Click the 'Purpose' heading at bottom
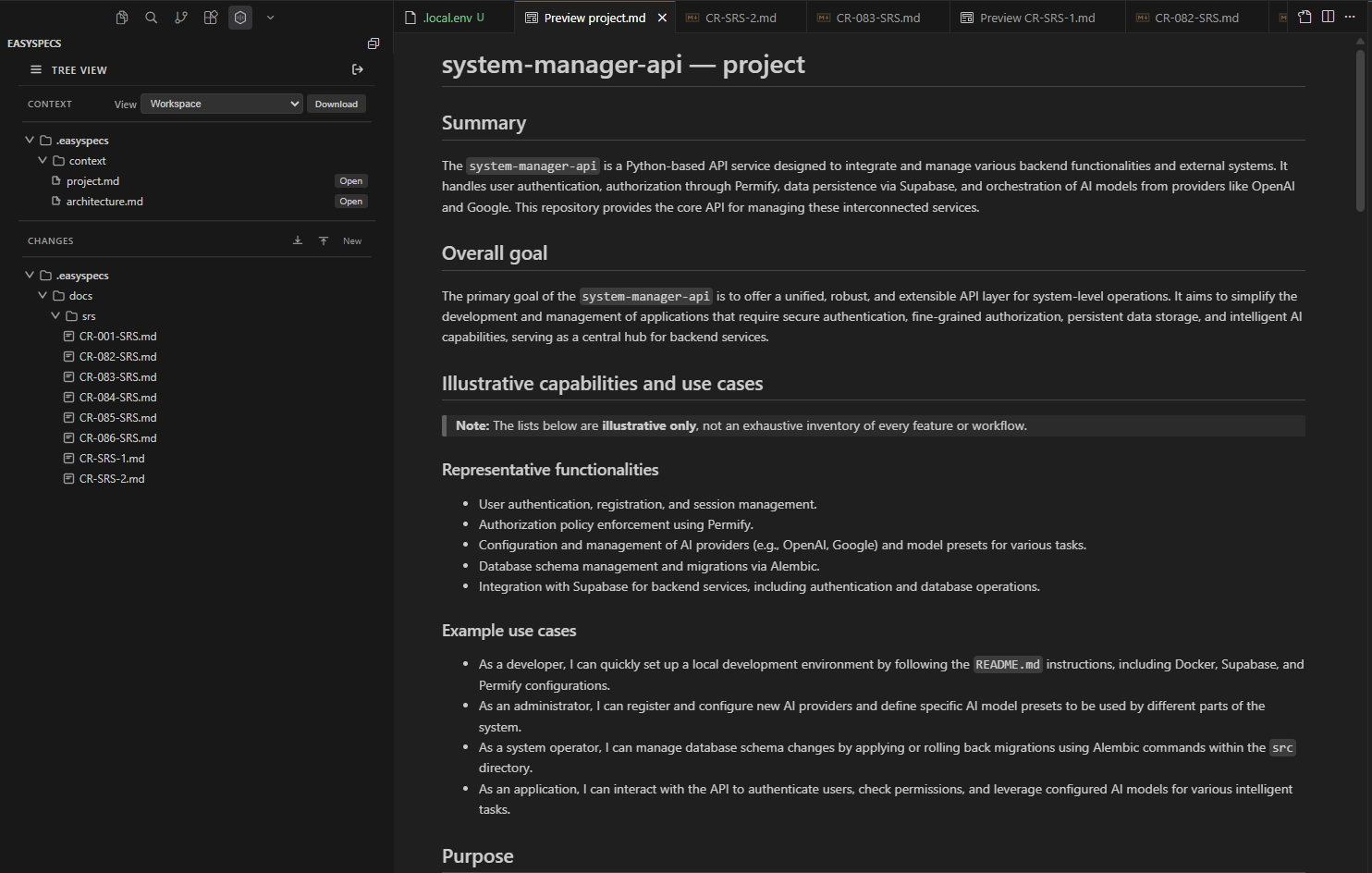This screenshot has width=1372, height=873. click(477, 856)
